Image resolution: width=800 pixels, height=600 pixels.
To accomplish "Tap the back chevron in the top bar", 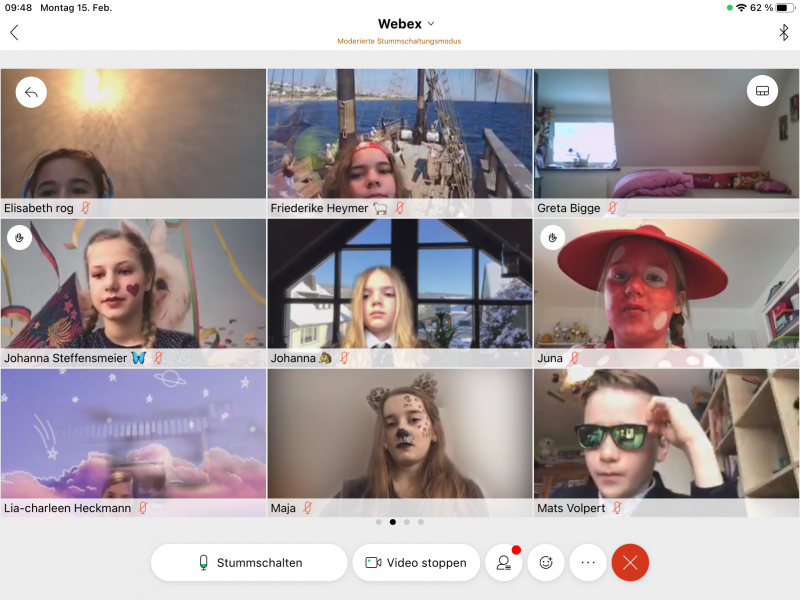I will 14,32.
